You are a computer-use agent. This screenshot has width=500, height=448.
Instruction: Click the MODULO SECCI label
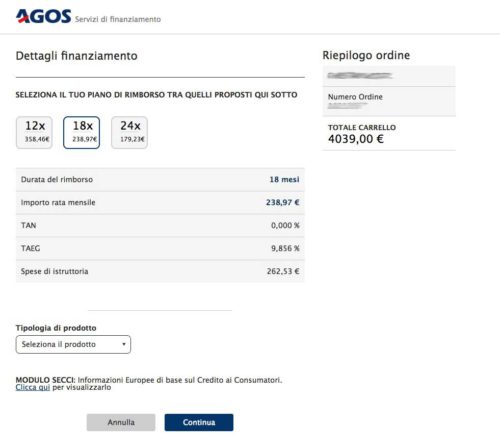(x=46, y=380)
